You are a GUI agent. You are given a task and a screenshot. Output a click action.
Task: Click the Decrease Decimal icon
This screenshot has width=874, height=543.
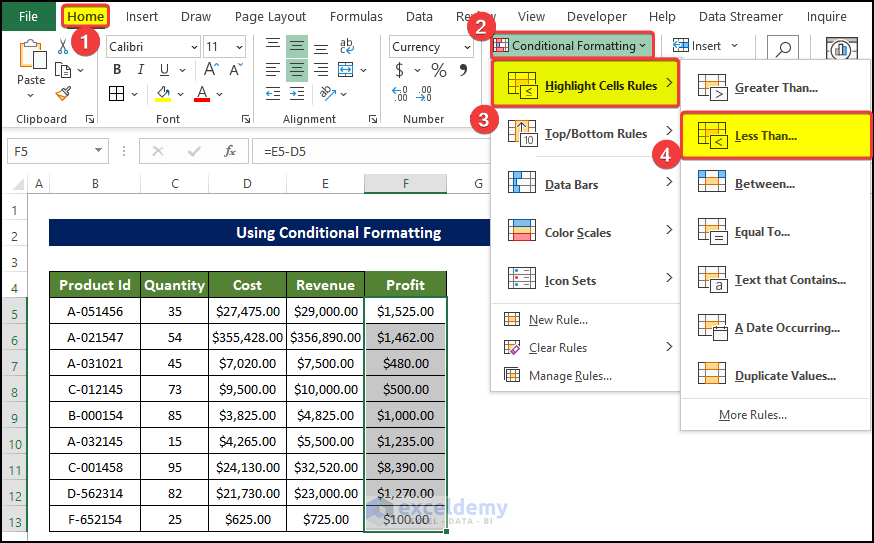424,94
